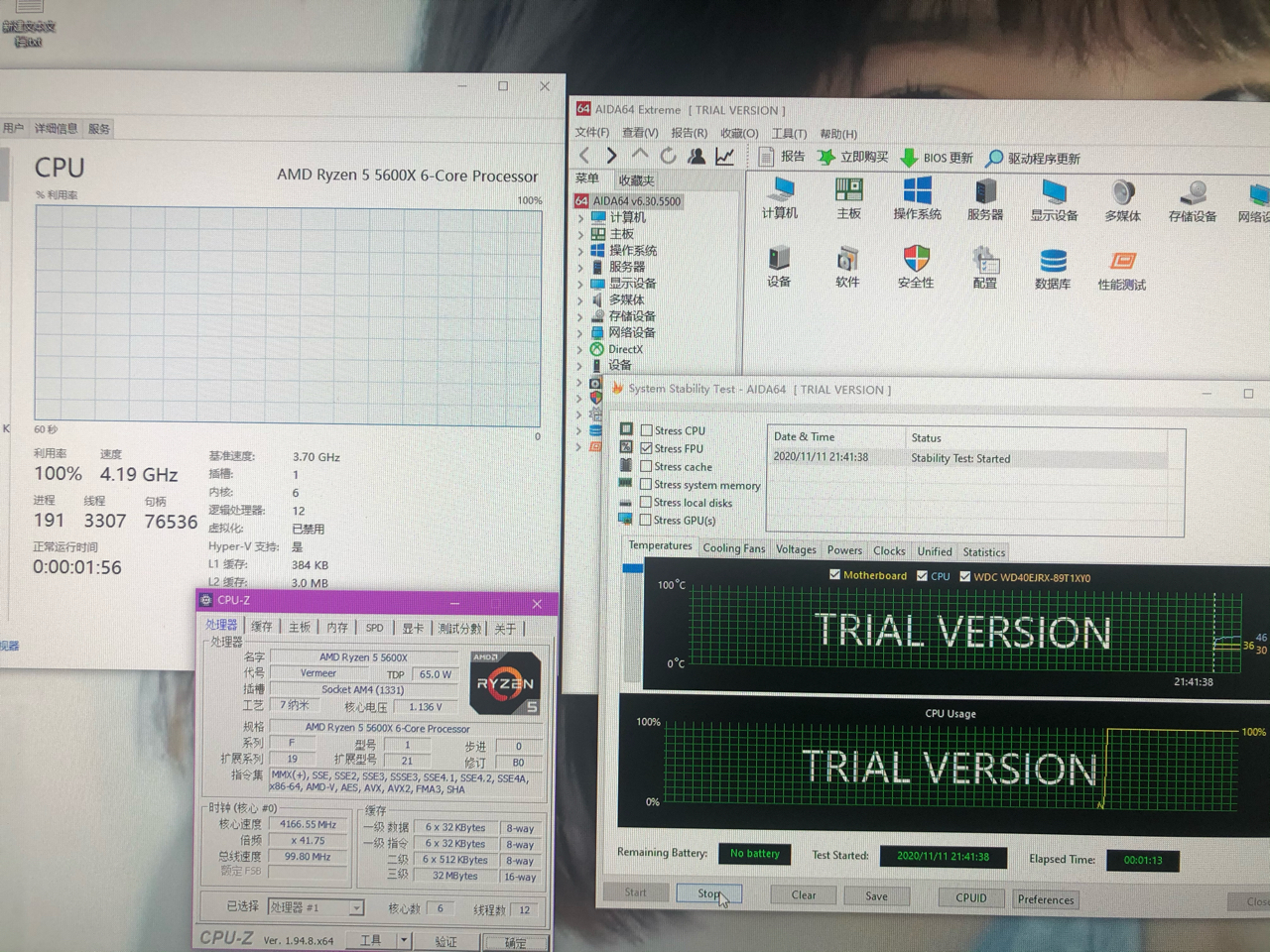Expand the DirectX tree node
The image size is (1270, 952).
580,349
